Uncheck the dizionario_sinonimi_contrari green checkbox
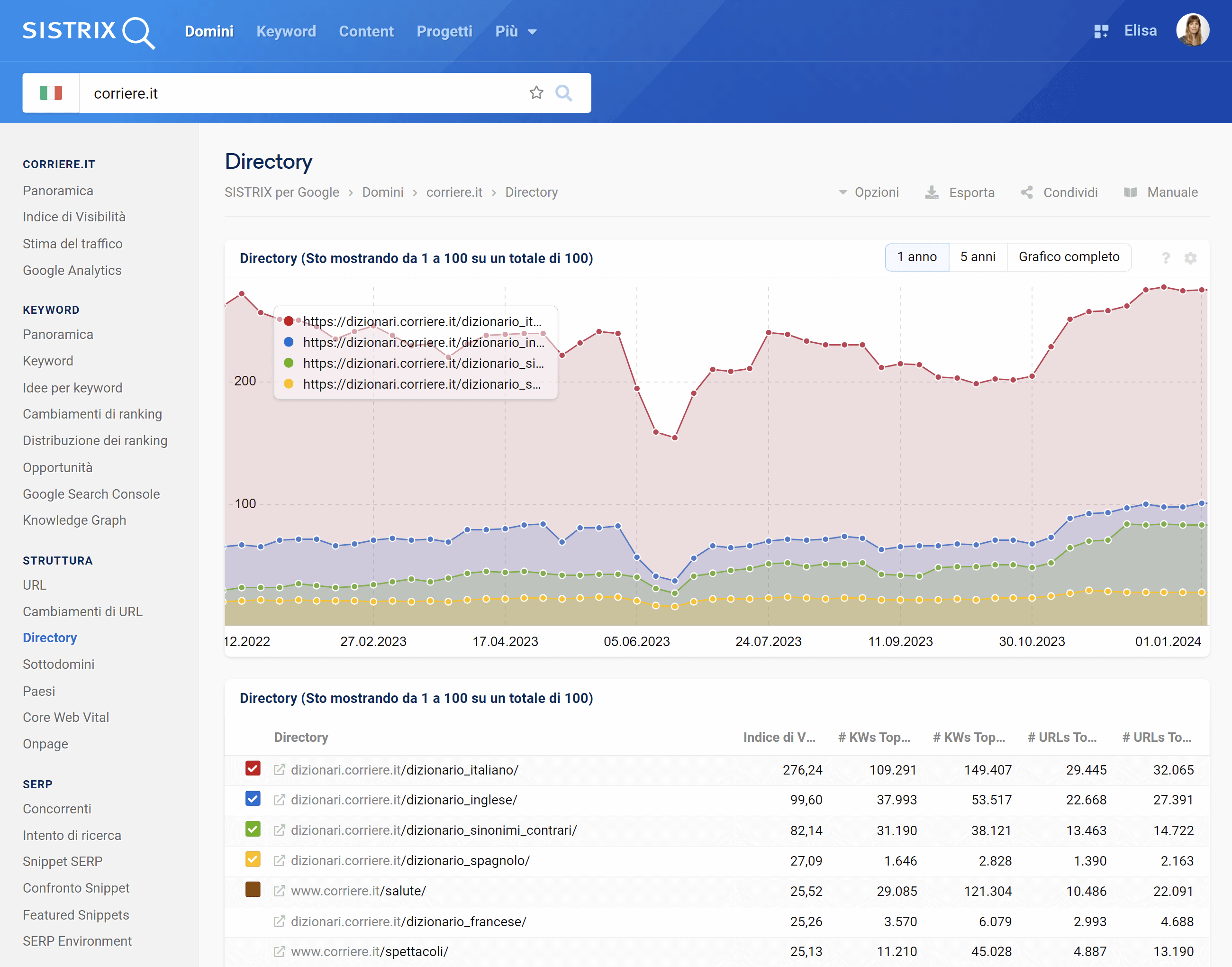 (x=253, y=830)
